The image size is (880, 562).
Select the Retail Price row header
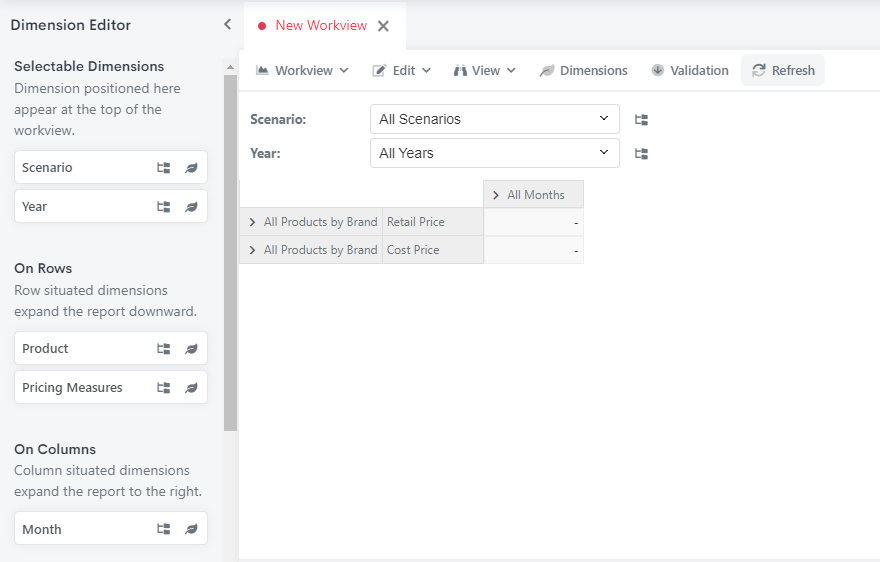coord(433,222)
